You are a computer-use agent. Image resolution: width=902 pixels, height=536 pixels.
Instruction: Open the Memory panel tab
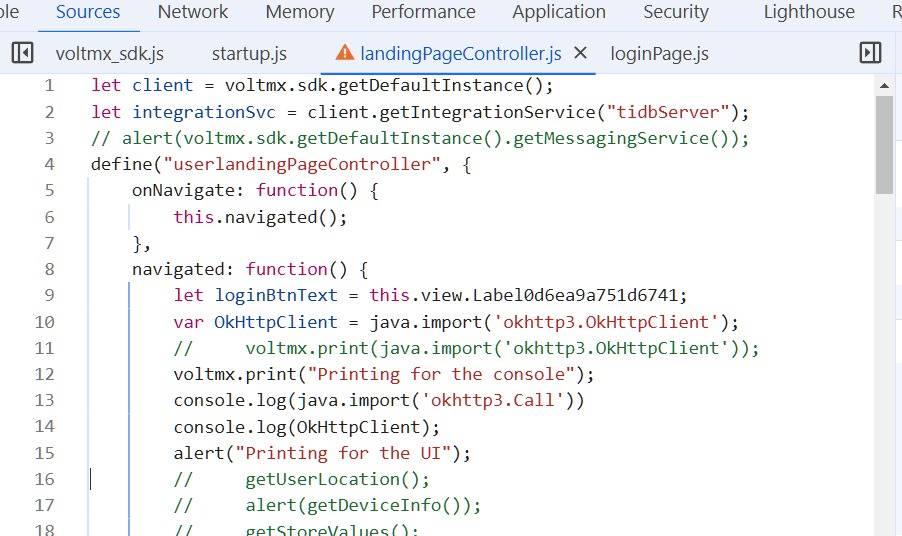coord(300,12)
